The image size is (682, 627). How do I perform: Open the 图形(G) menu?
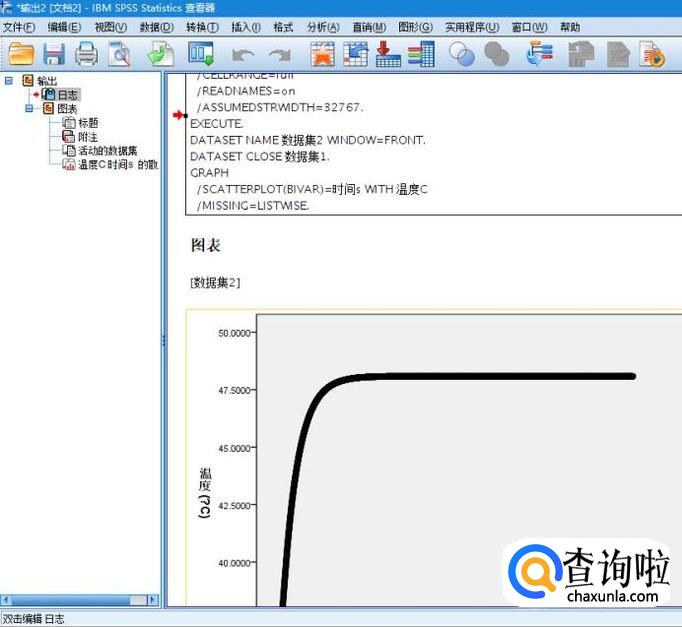415,27
